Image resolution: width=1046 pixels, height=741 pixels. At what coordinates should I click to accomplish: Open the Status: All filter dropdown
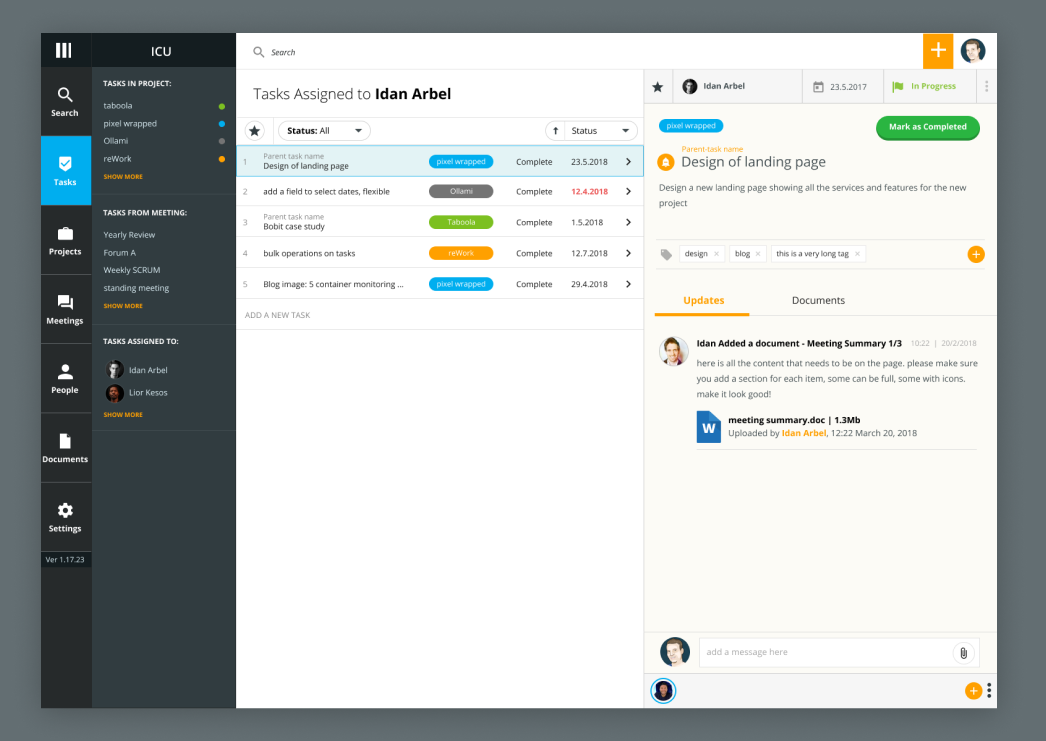point(323,130)
